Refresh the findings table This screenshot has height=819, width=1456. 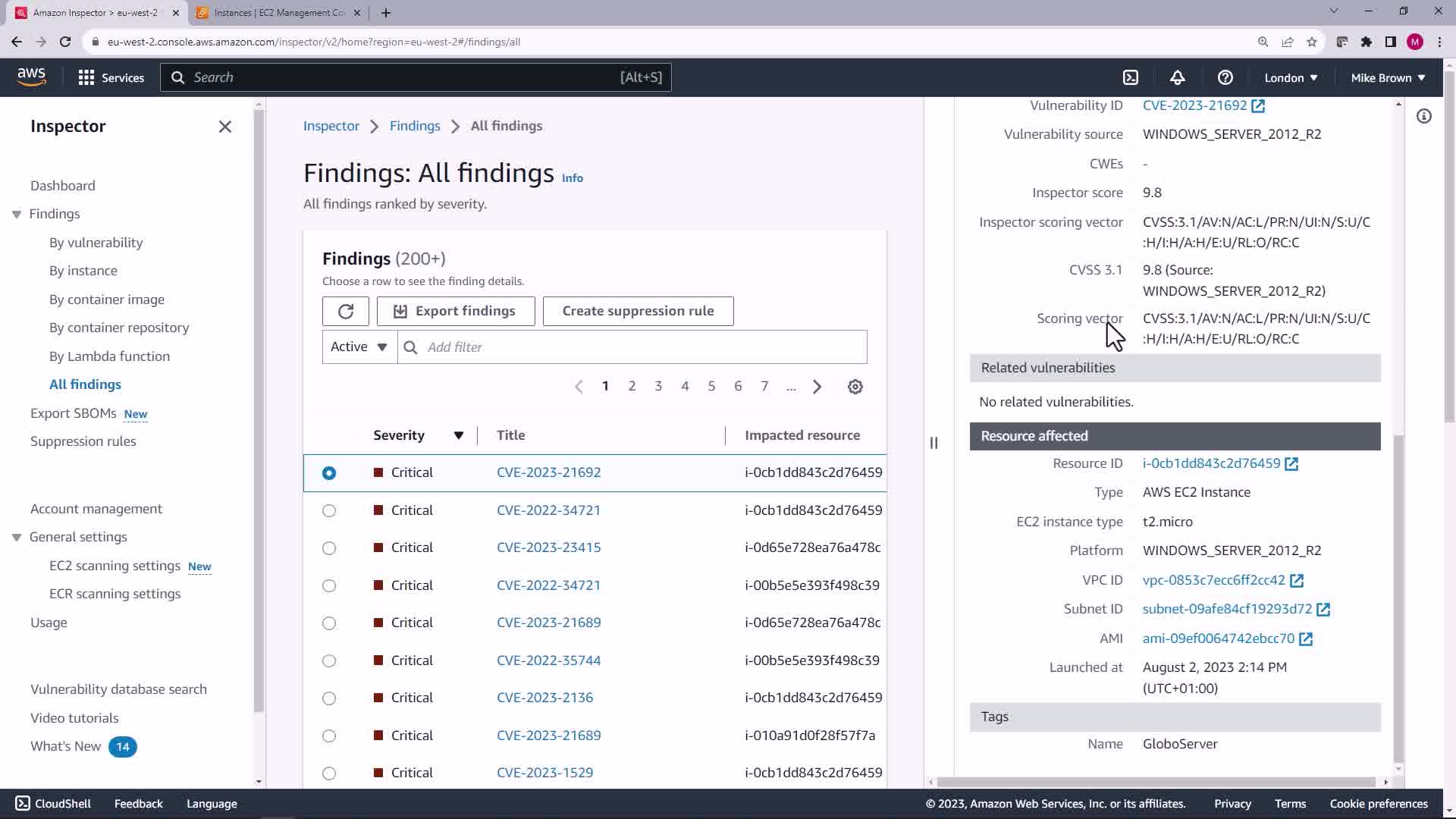click(x=346, y=311)
